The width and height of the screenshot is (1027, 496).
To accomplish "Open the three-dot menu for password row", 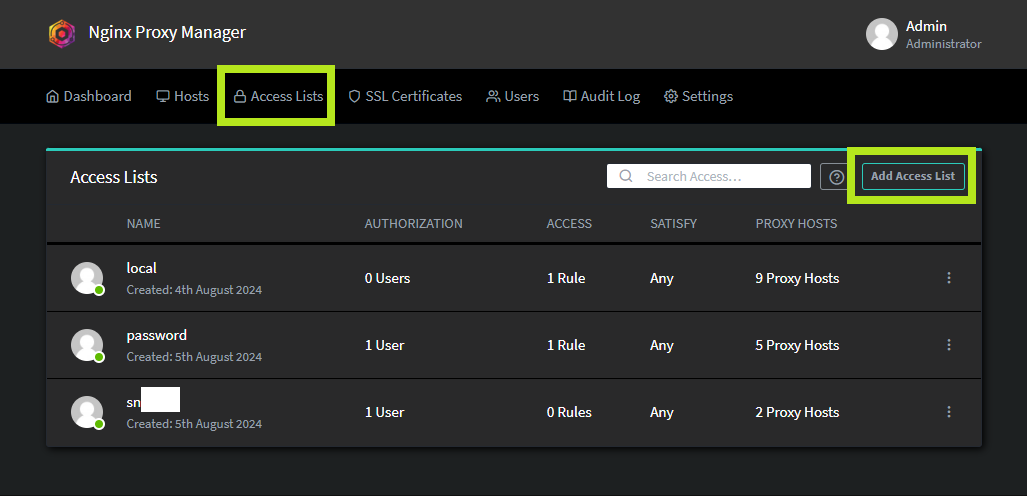I will tap(948, 345).
